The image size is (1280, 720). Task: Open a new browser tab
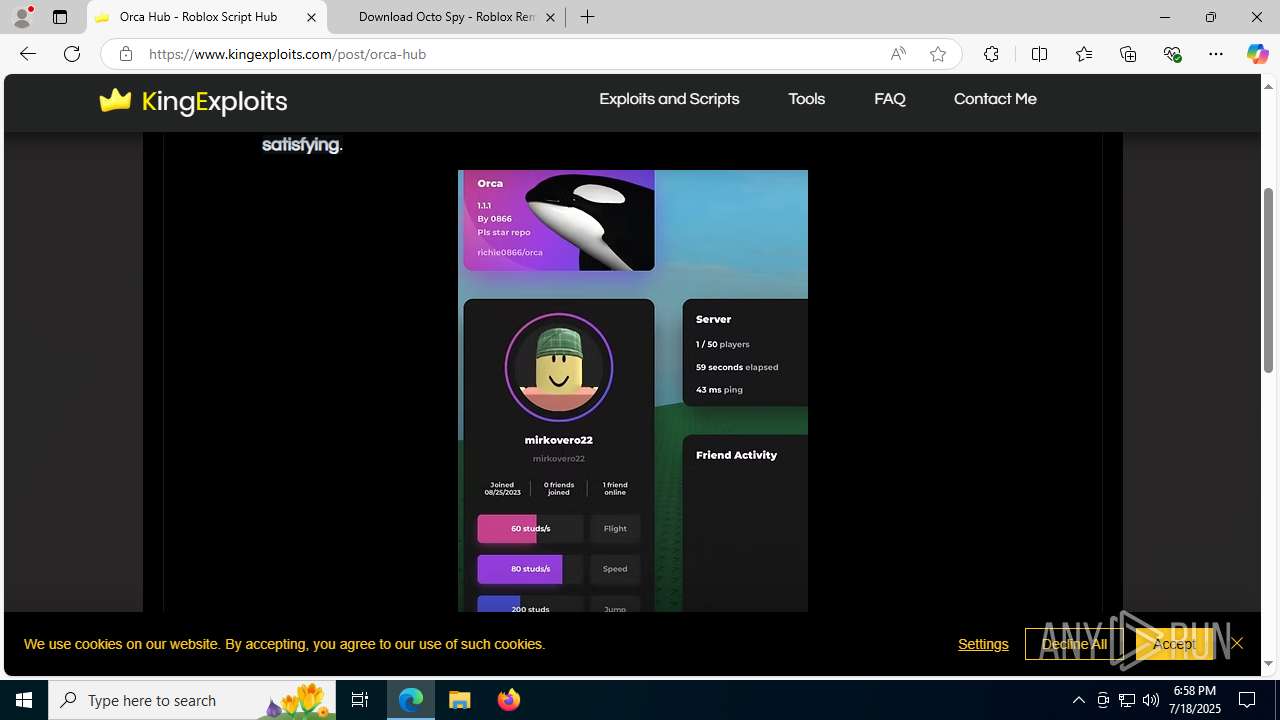pos(588,17)
